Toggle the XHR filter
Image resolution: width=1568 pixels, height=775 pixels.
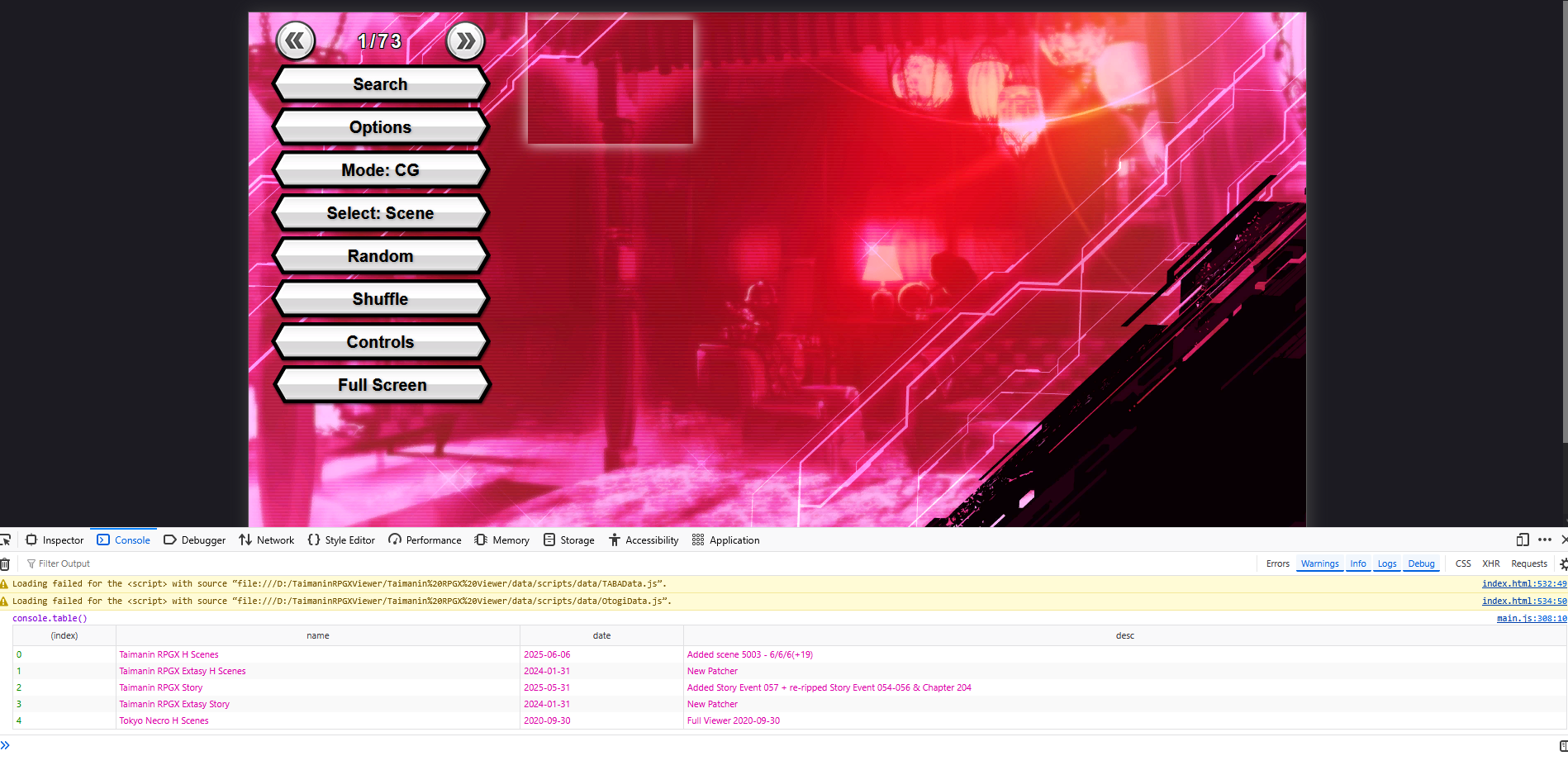coord(1490,563)
